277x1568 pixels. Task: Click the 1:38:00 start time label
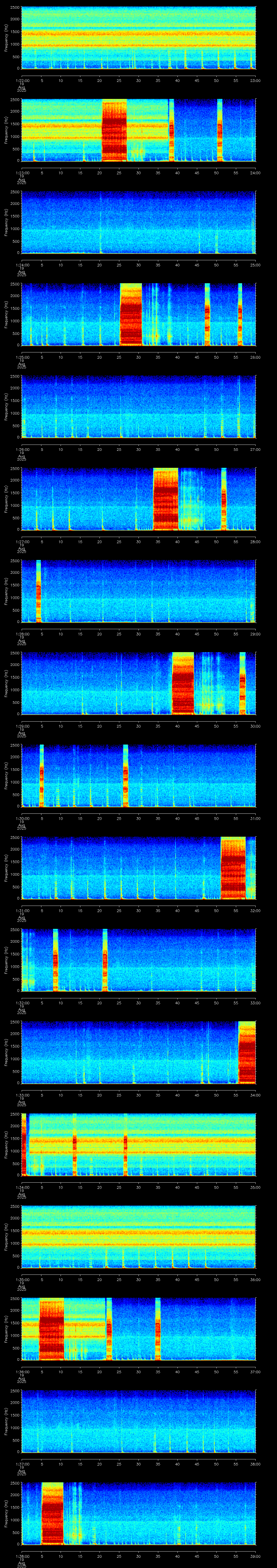(22, 1556)
